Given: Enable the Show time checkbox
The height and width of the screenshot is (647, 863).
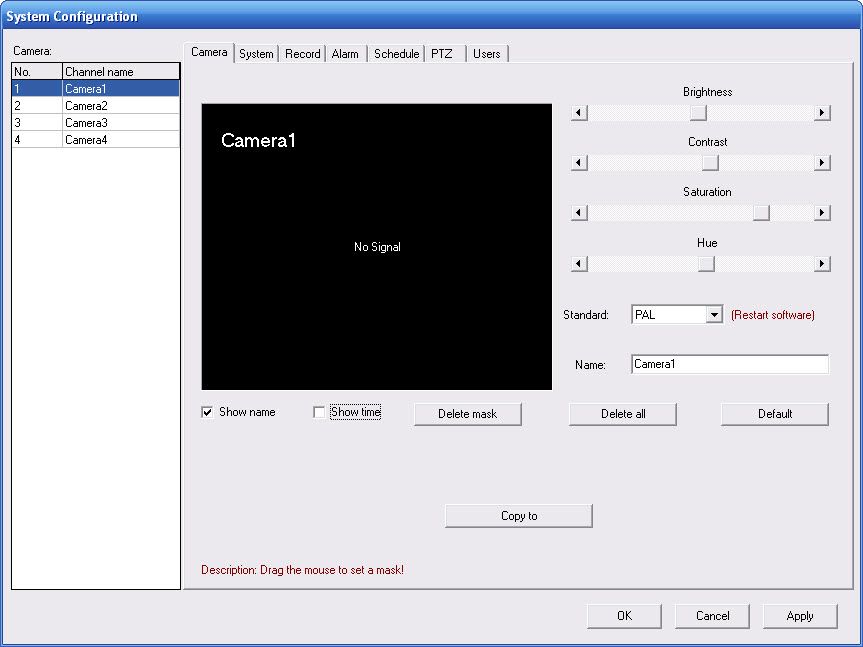Looking at the screenshot, I should click(x=319, y=412).
